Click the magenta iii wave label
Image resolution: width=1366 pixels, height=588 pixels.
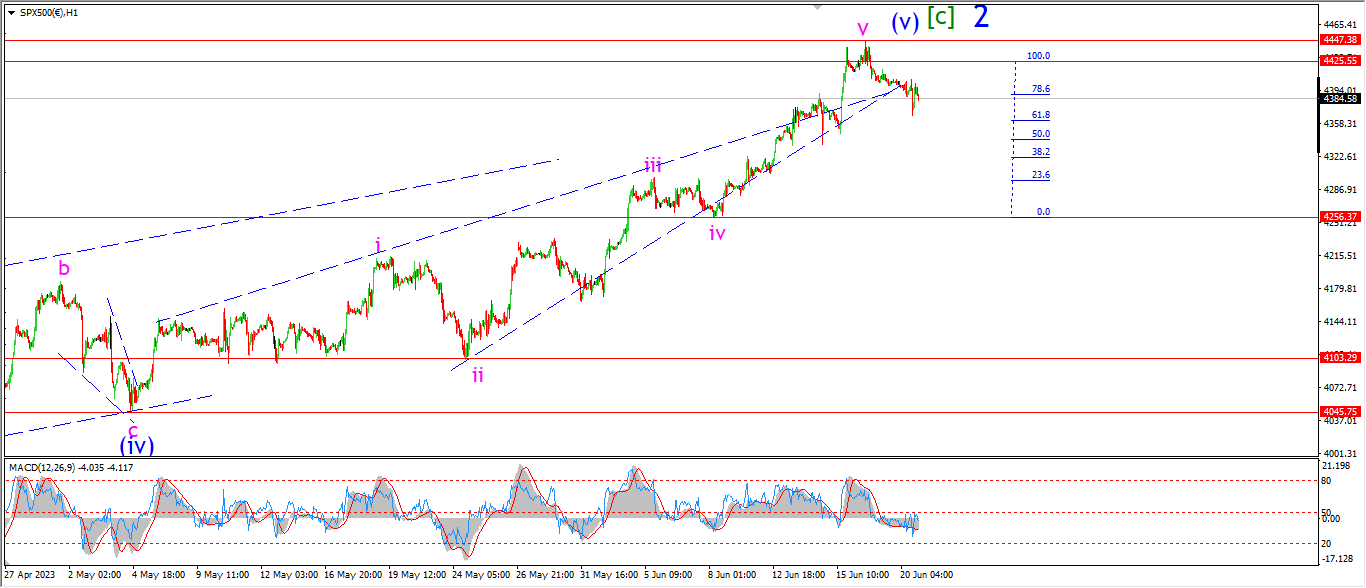pos(653,165)
